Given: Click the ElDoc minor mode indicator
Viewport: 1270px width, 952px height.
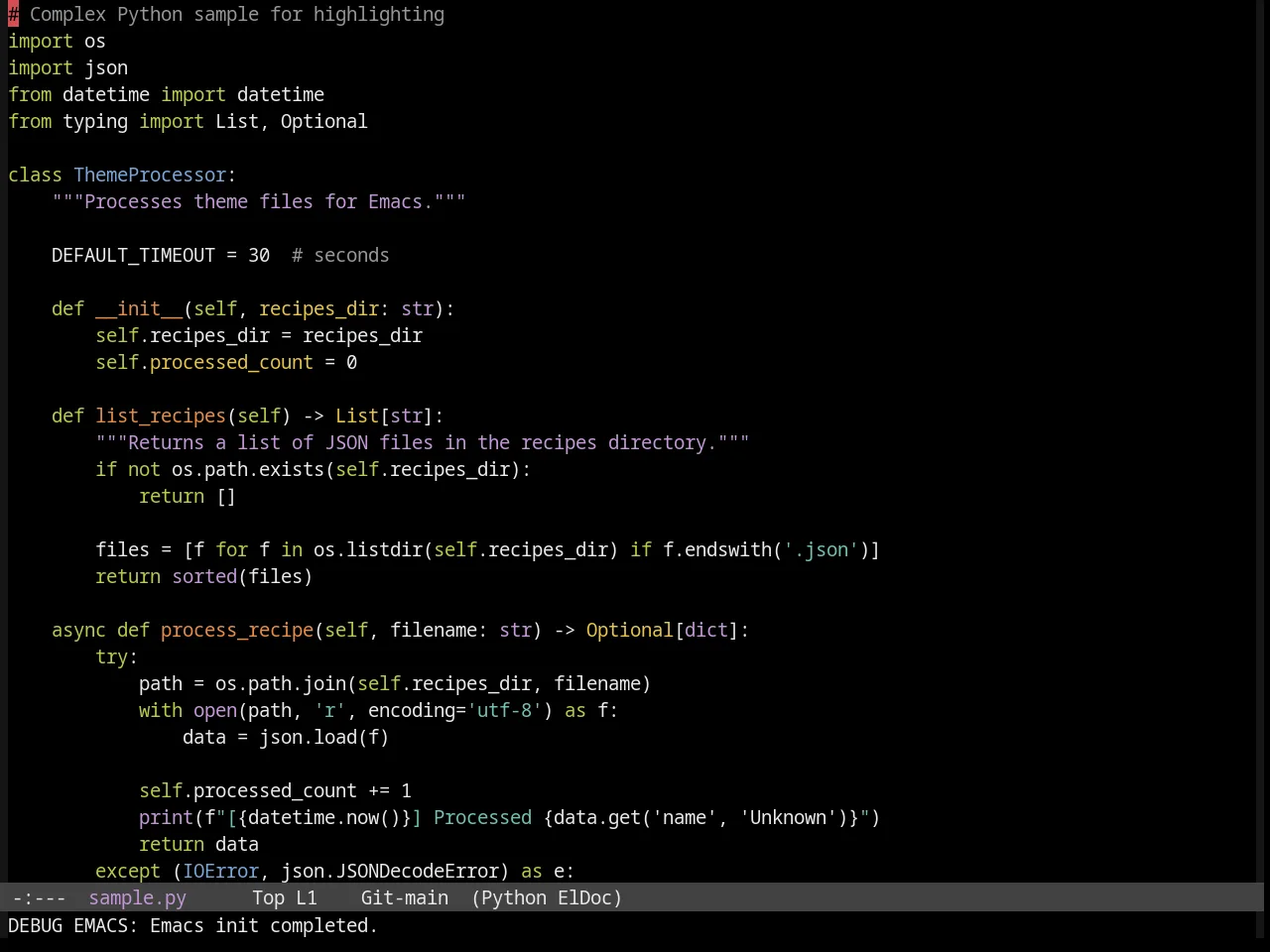Looking at the screenshot, I should 584,897.
